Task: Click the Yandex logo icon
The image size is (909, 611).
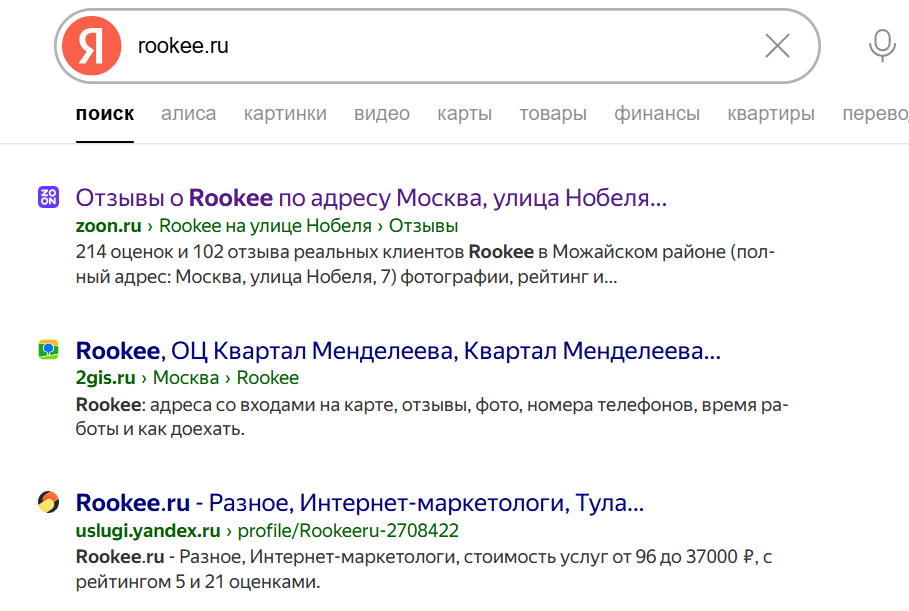Action: pyautogui.click(x=92, y=47)
